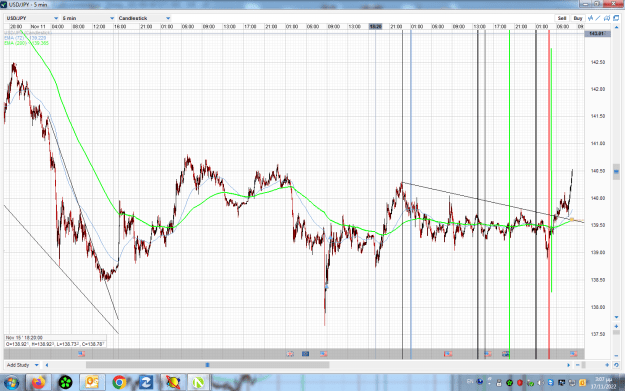Image resolution: width=625 pixels, height=391 pixels.
Task: Open the chart studies icon in the top toolbar
Action: [x=590, y=18]
